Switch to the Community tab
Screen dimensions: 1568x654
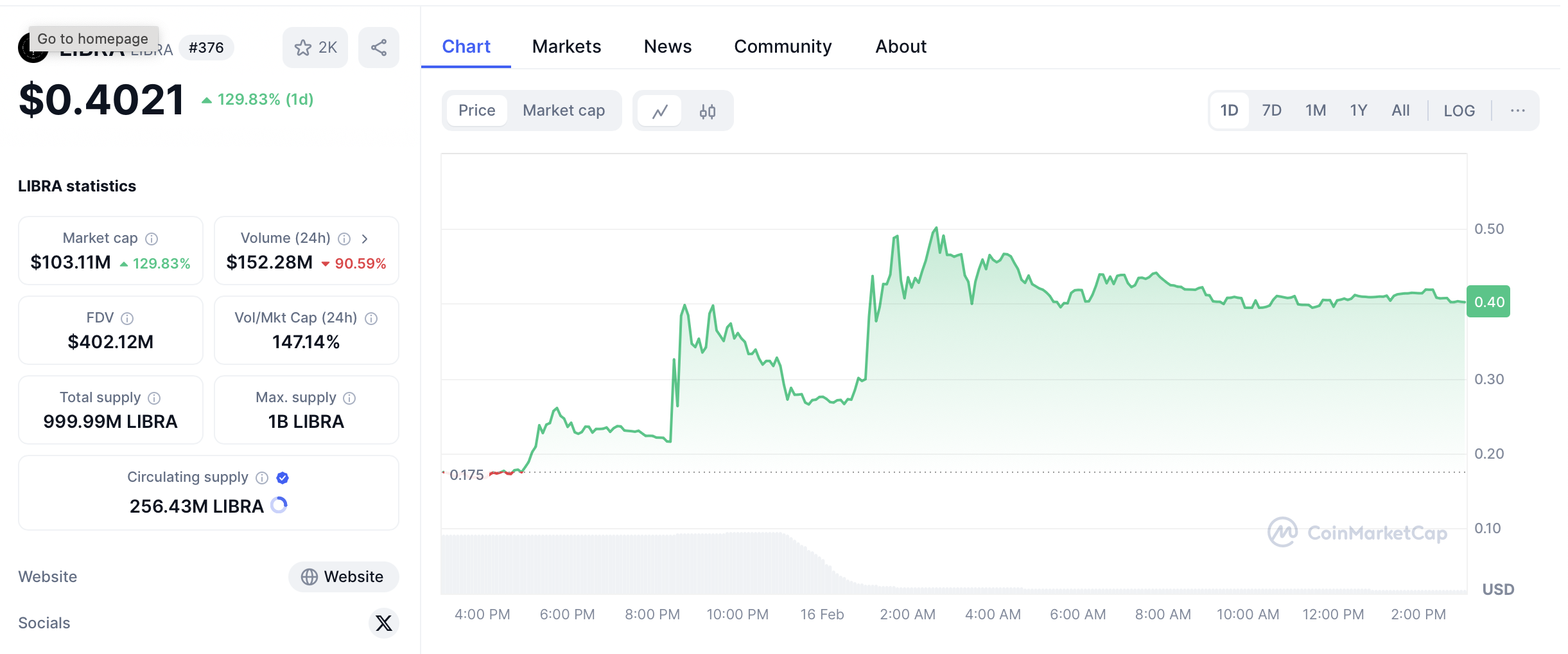click(x=783, y=46)
